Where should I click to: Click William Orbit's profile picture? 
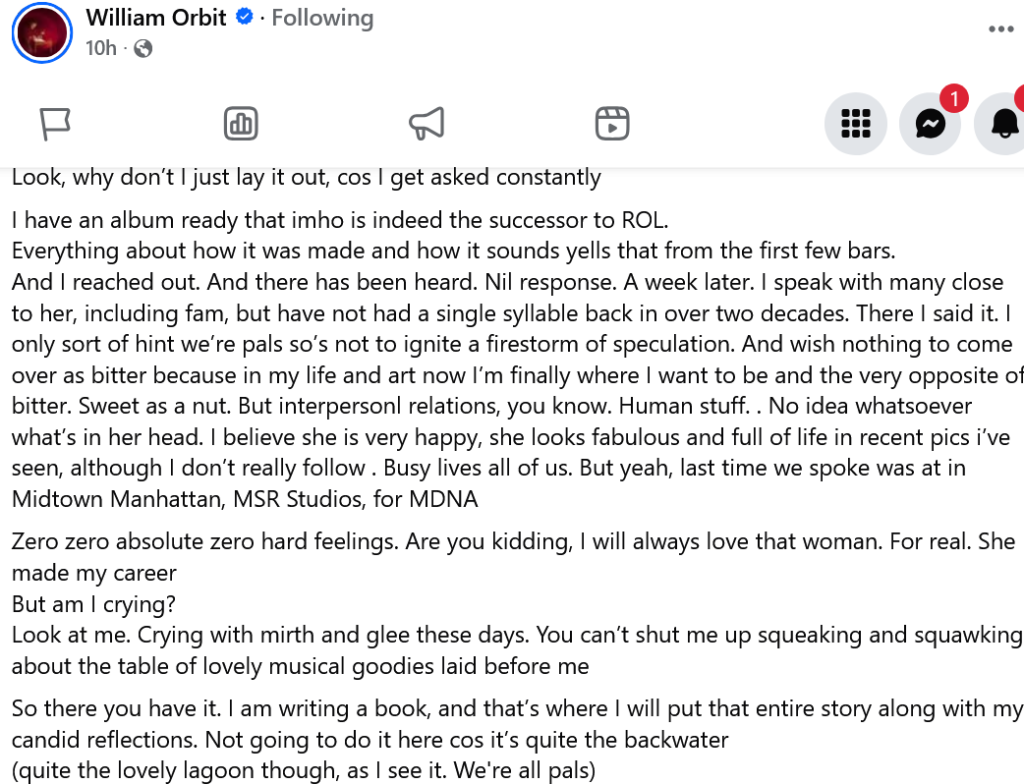coord(42,32)
